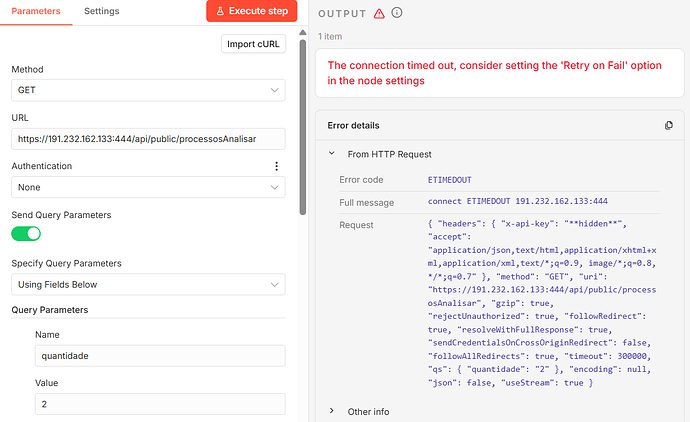Click the output error warning triangle icon

click(x=378, y=13)
